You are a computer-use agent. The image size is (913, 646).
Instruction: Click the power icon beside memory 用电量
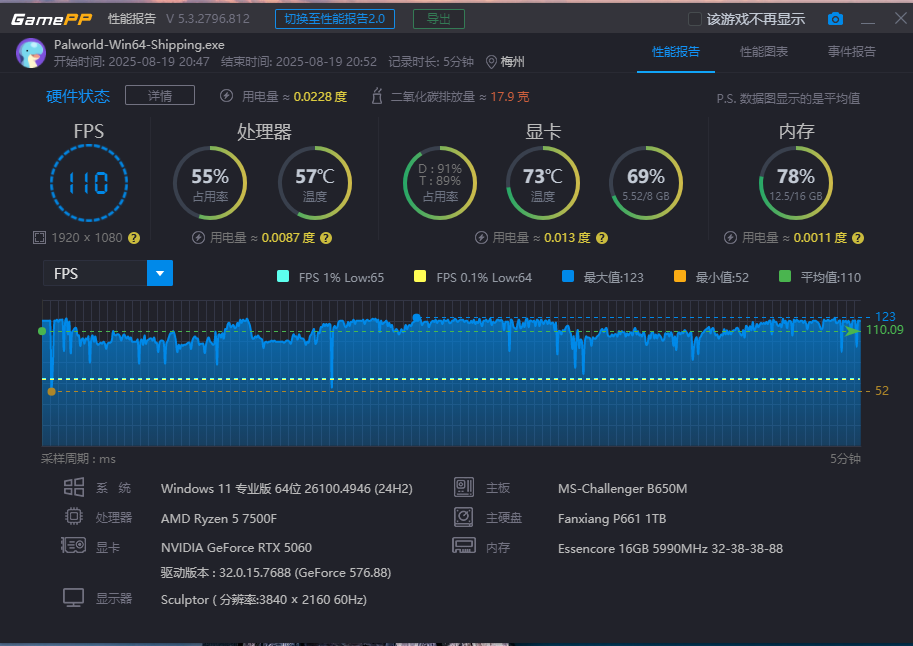tap(730, 238)
